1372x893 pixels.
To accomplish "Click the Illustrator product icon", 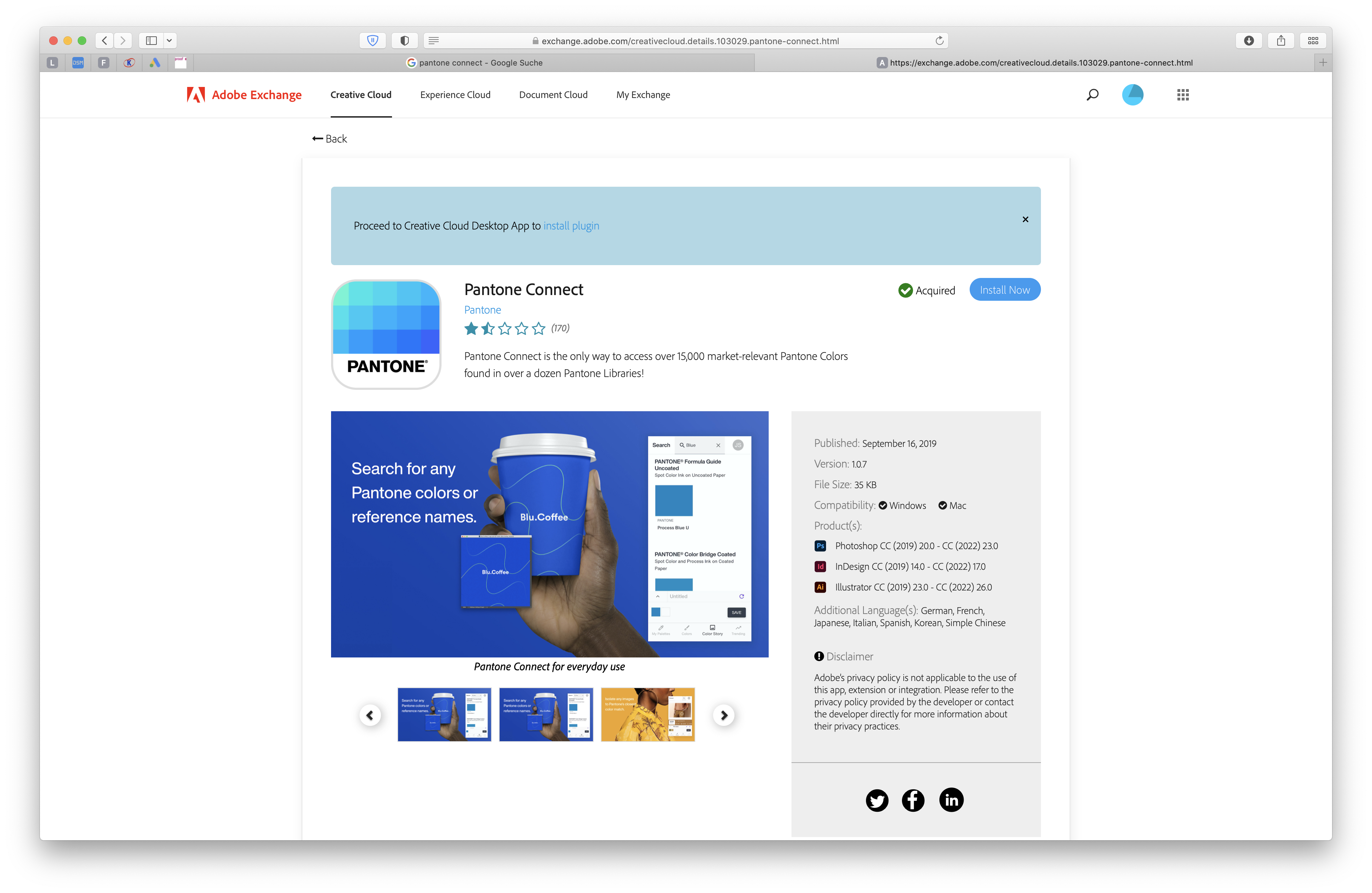I will click(x=820, y=587).
